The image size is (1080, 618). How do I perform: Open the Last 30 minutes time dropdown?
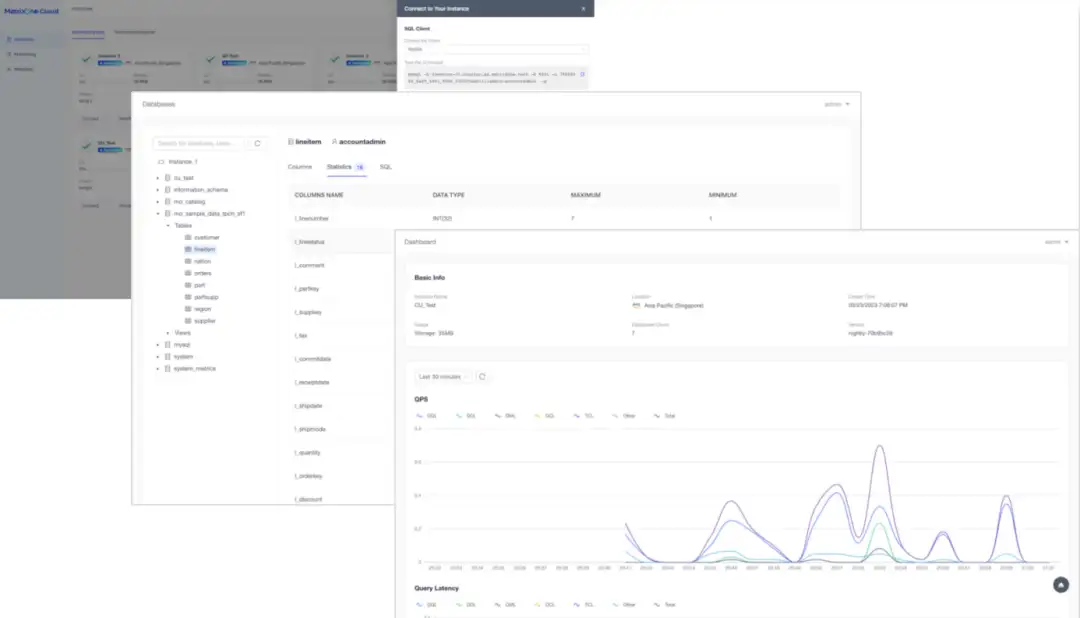(x=444, y=377)
